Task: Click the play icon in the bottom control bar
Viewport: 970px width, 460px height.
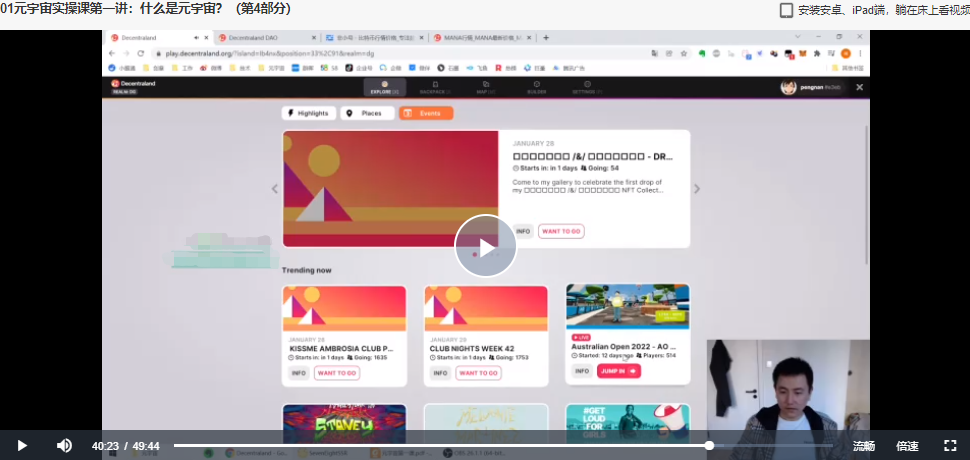Action: (22, 445)
